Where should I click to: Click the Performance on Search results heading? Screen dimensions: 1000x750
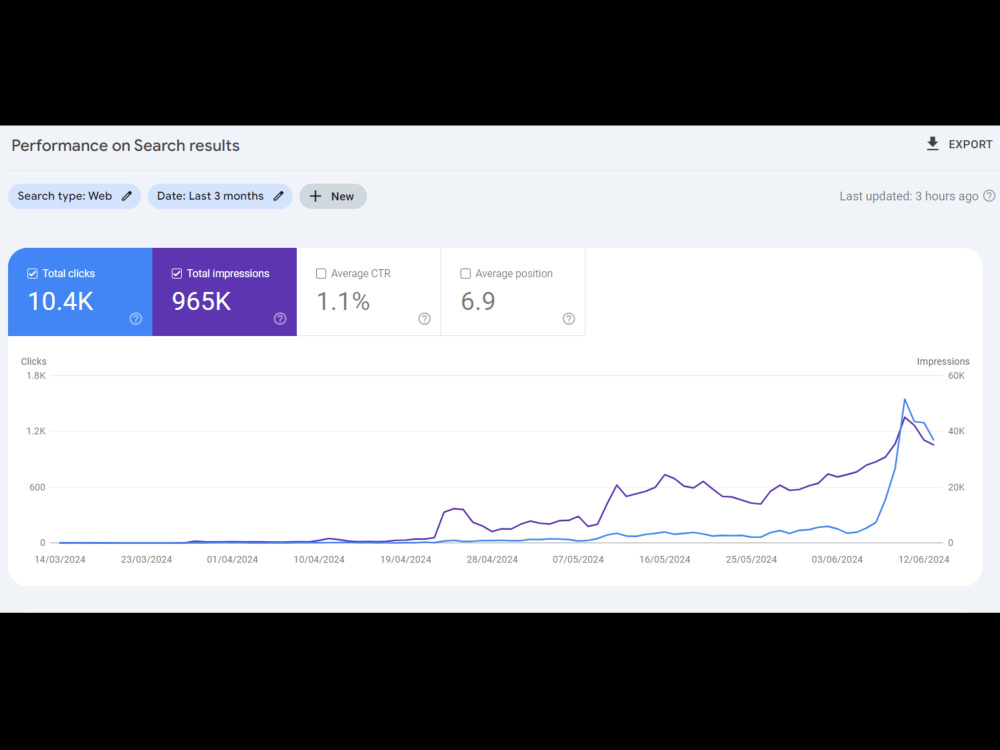click(126, 145)
